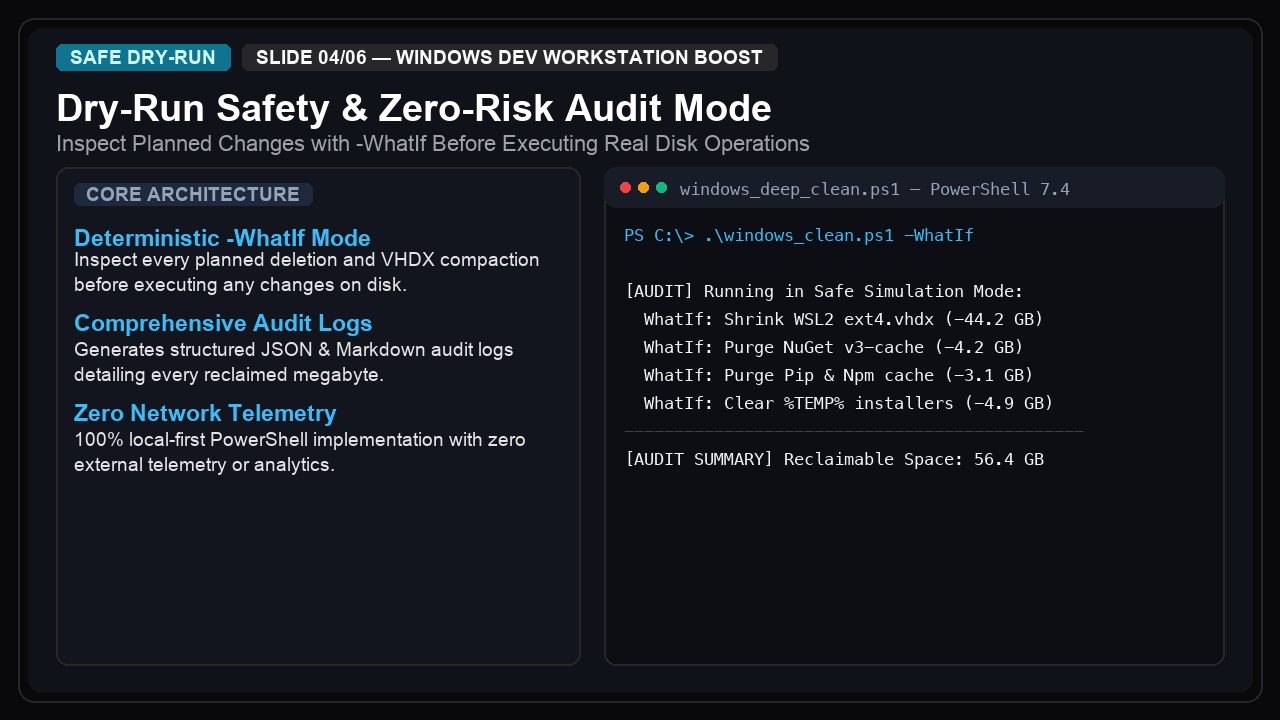Viewport: 1280px width, 720px height.
Task: Click the command line '.\windows_clean.ps1 -WhatIf'
Action: pyautogui.click(x=799, y=235)
